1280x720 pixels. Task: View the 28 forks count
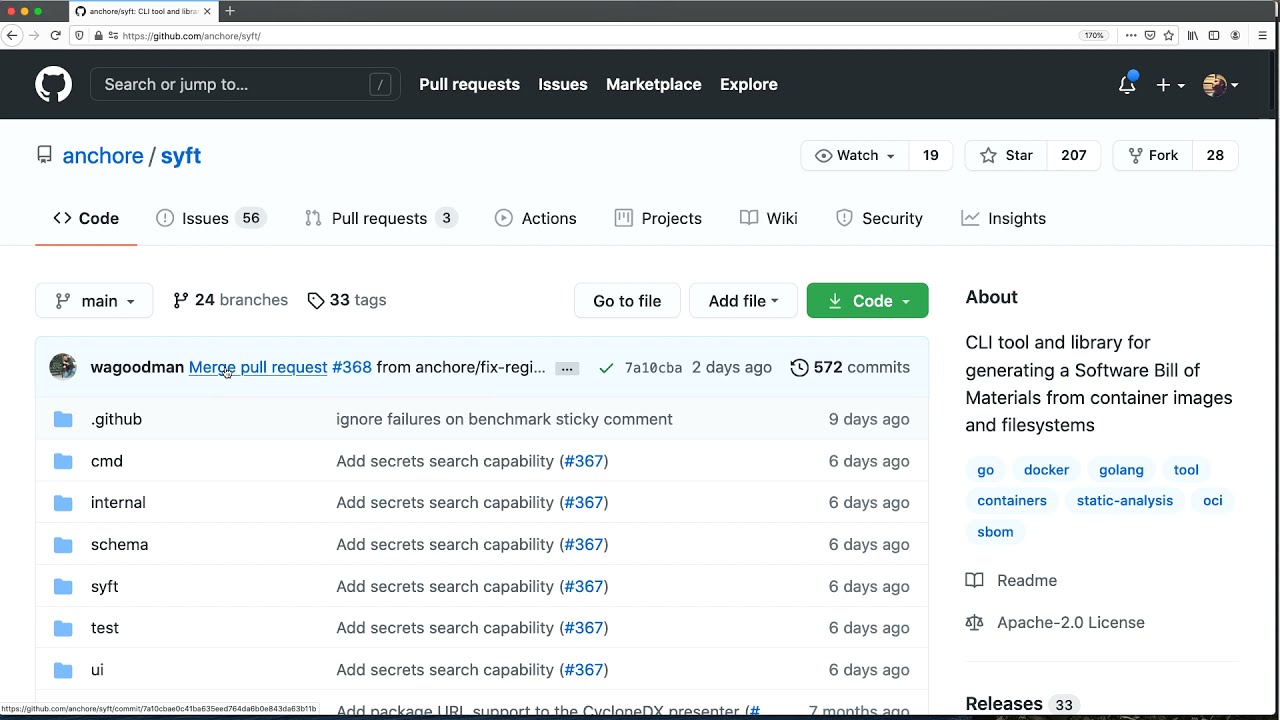tap(1215, 155)
